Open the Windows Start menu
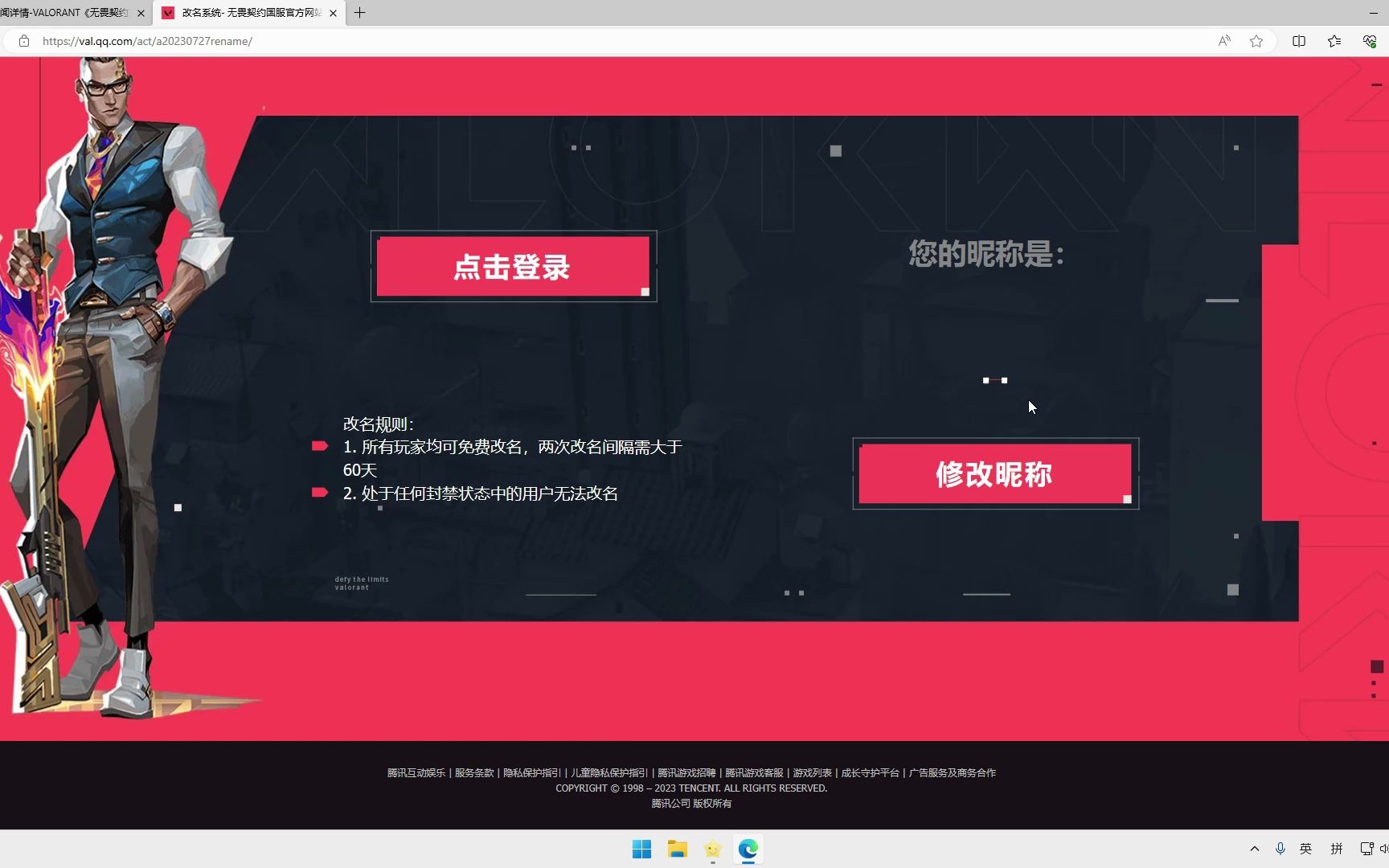The width and height of the screenshot is (1389, 868). [641, 849]
